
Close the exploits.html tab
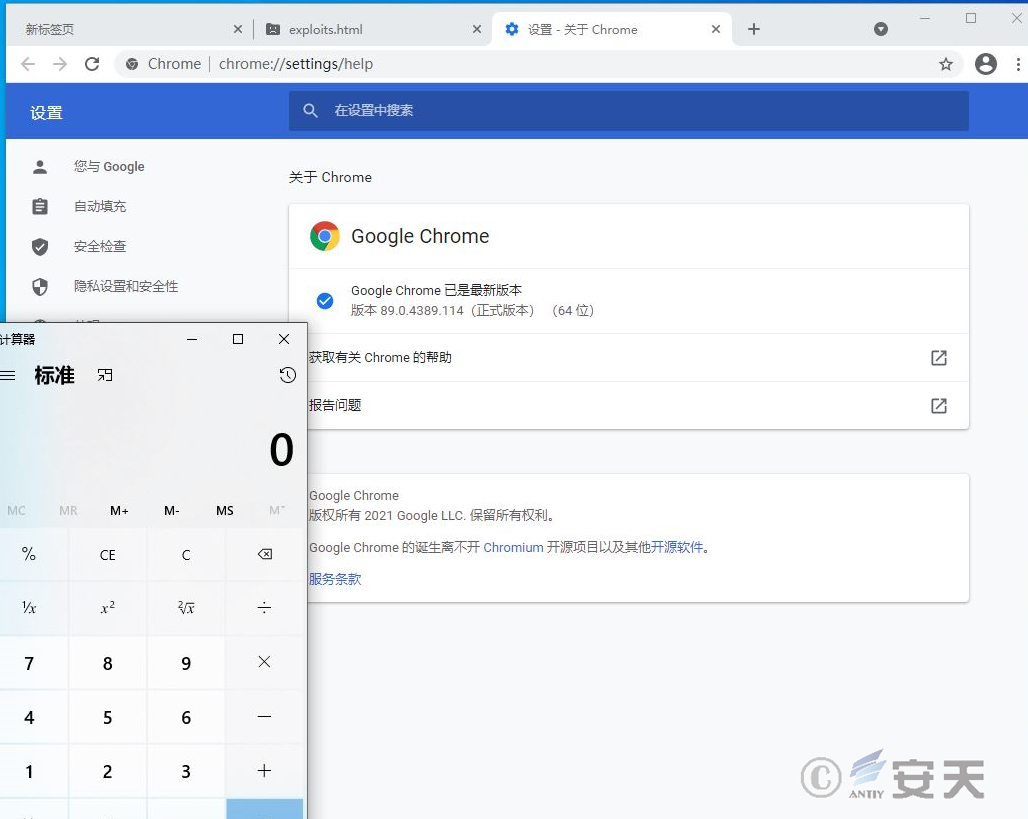[477, 29]
